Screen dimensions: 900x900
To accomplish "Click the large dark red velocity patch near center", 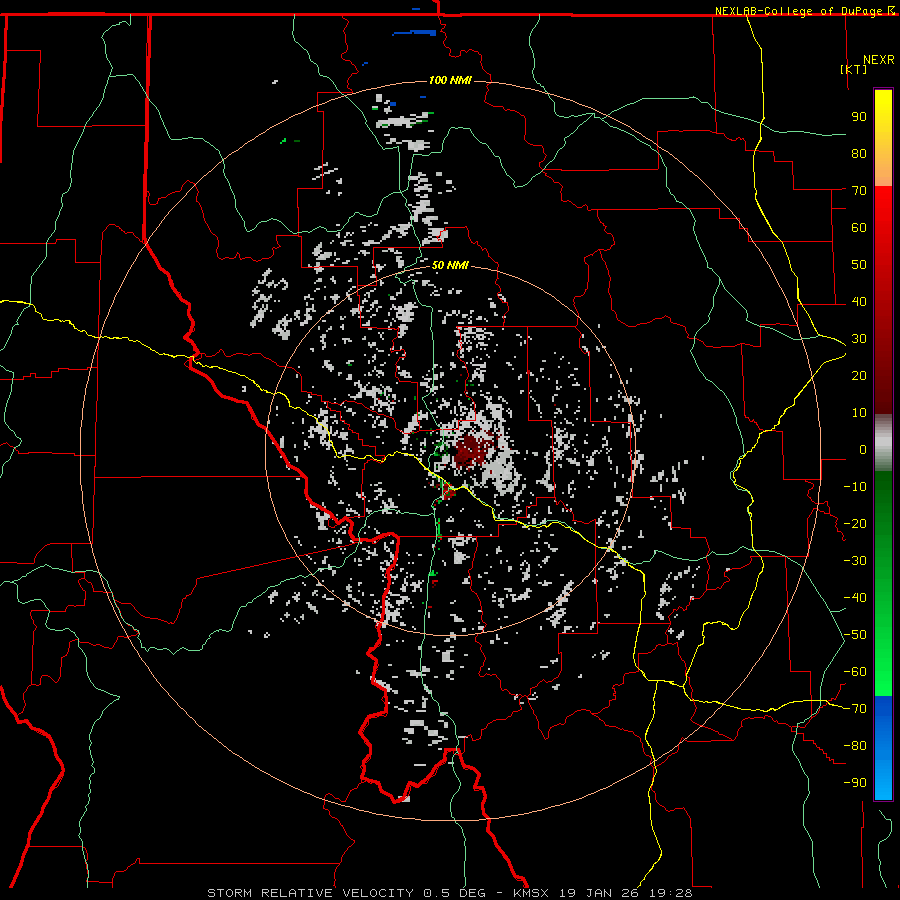I will click(471, 452).
